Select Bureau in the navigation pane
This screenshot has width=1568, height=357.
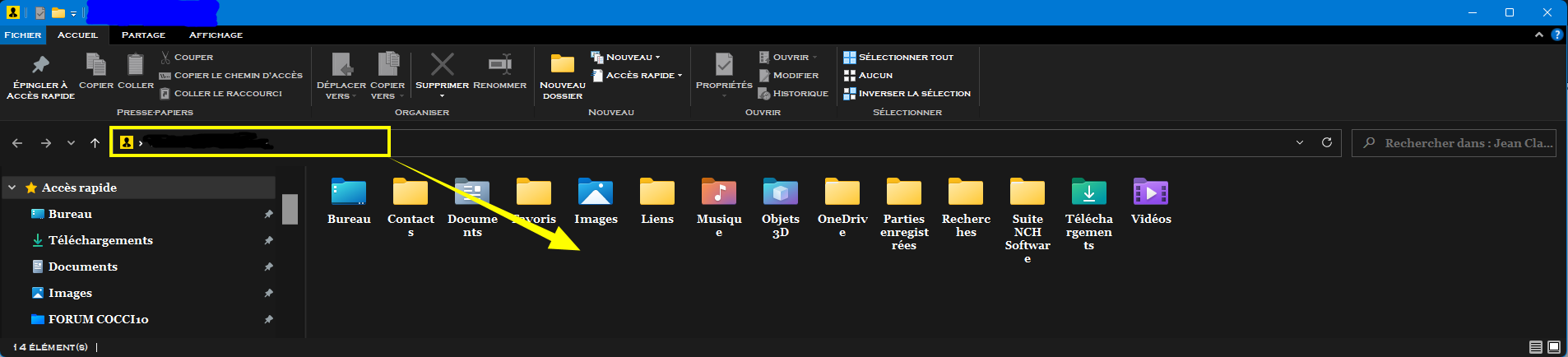70,214
